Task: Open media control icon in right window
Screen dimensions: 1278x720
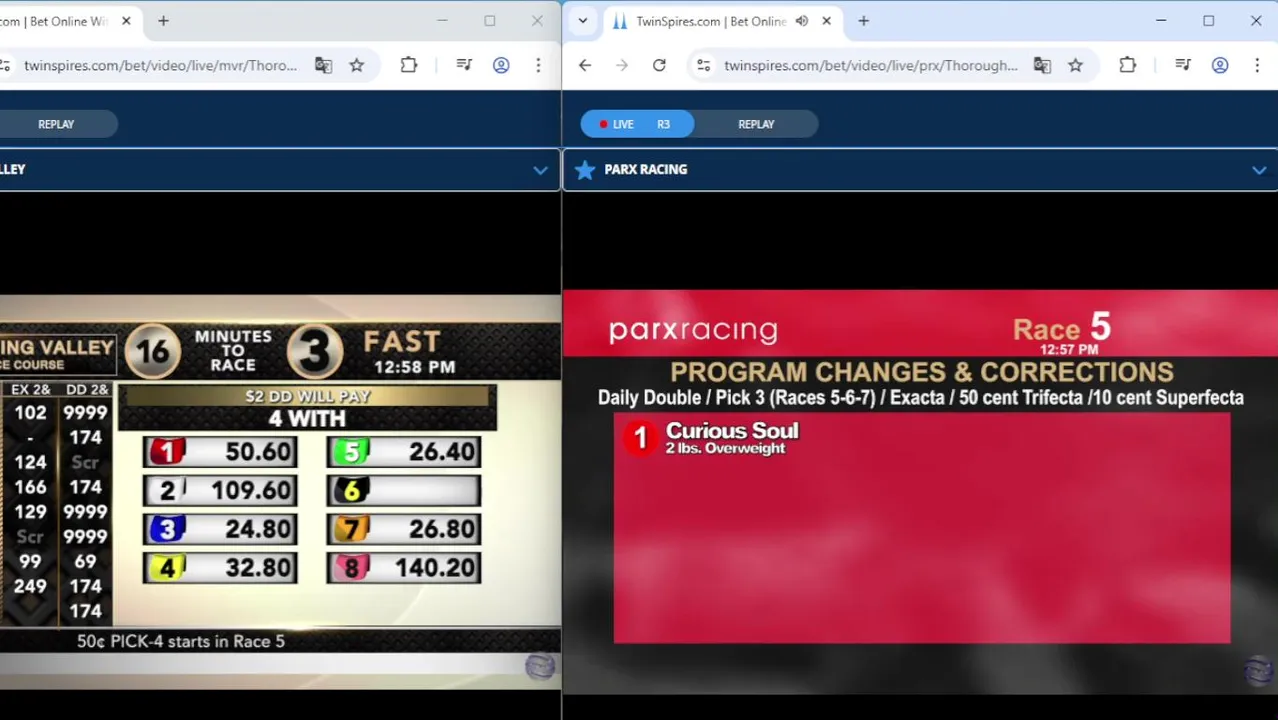Action: pyautogui.click(x=1183, y=65)
